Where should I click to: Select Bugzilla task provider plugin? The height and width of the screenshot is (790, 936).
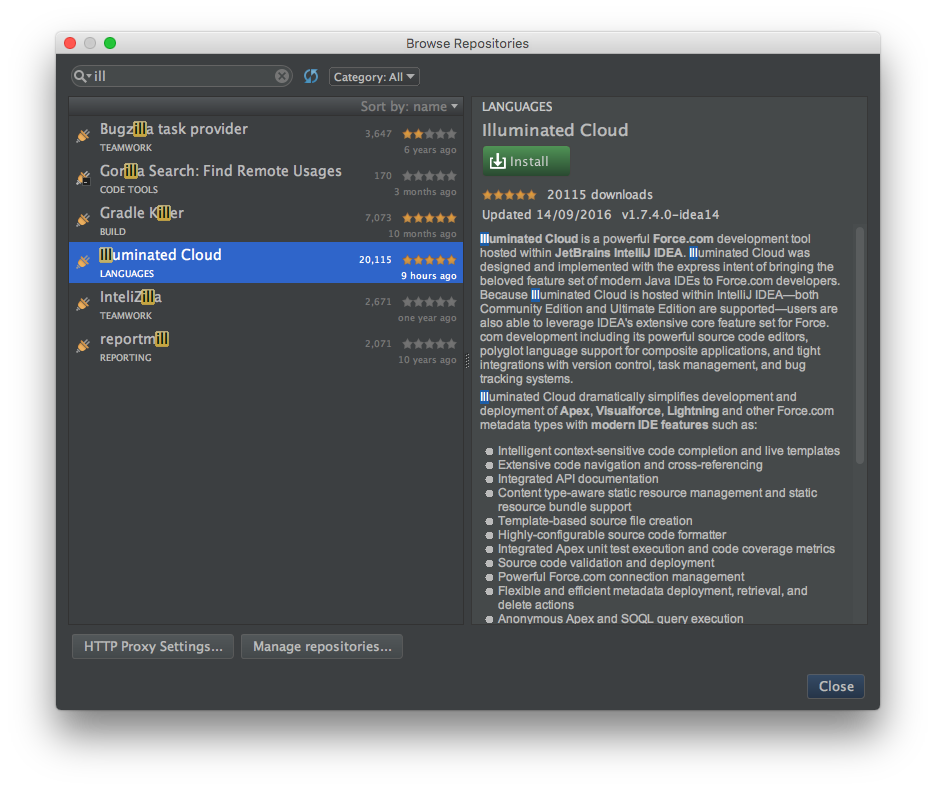tap(266, 137)
